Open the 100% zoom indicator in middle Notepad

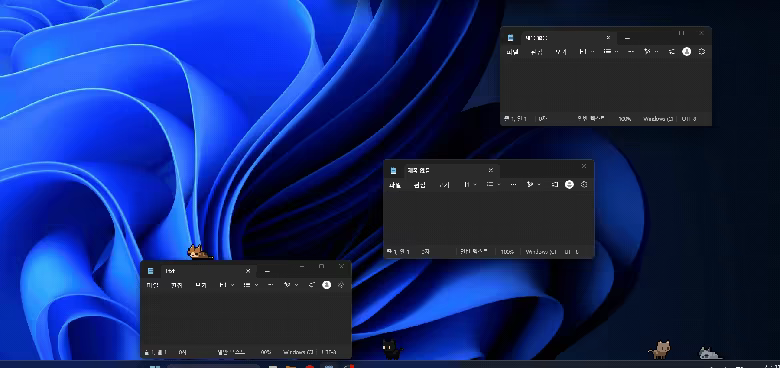507,252
